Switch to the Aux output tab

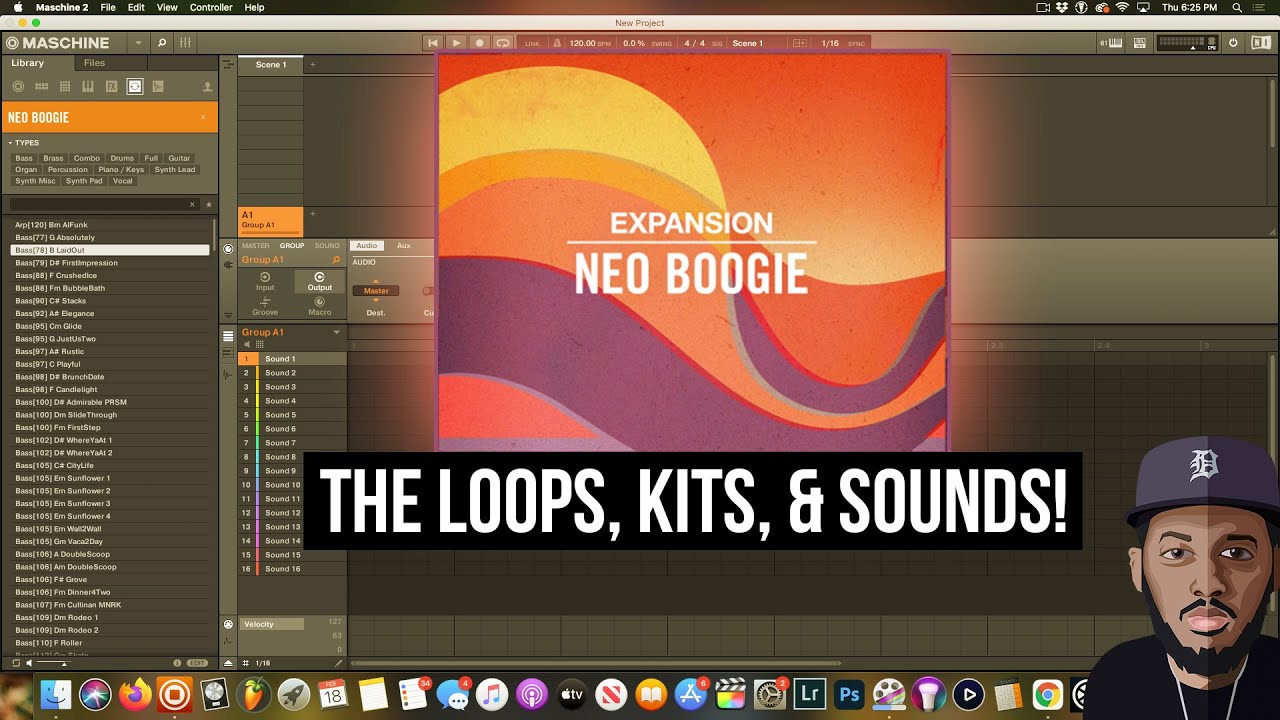[403, 245]
